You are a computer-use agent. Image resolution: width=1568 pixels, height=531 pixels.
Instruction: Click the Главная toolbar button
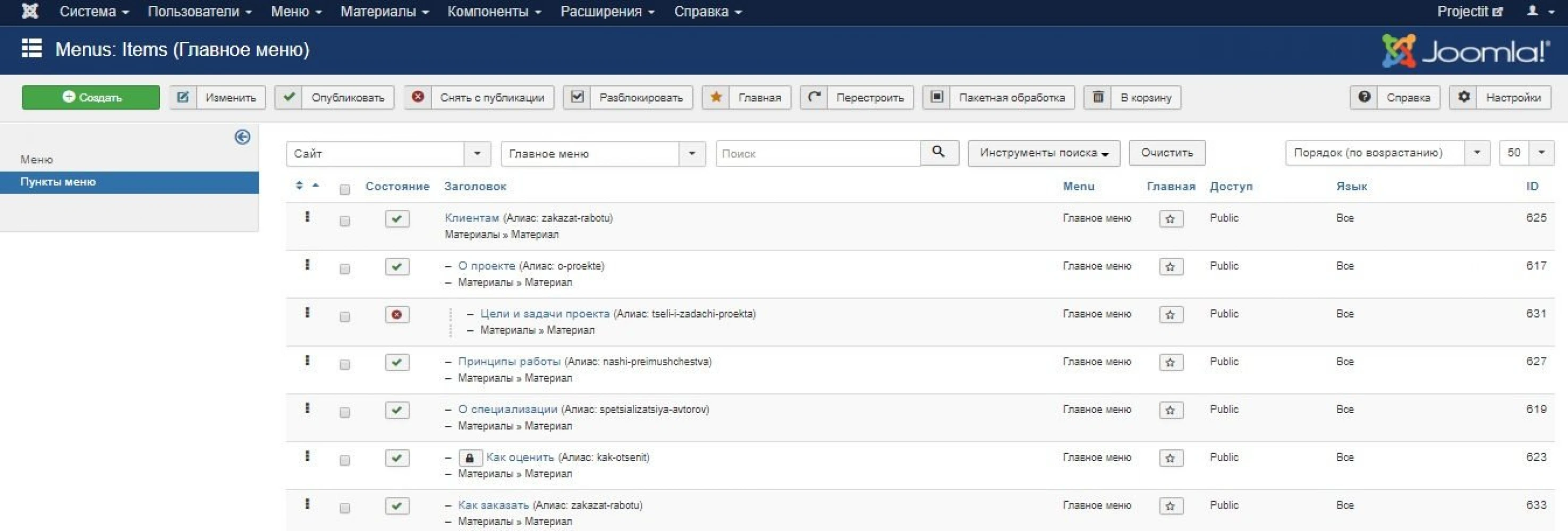pos(746,97)
